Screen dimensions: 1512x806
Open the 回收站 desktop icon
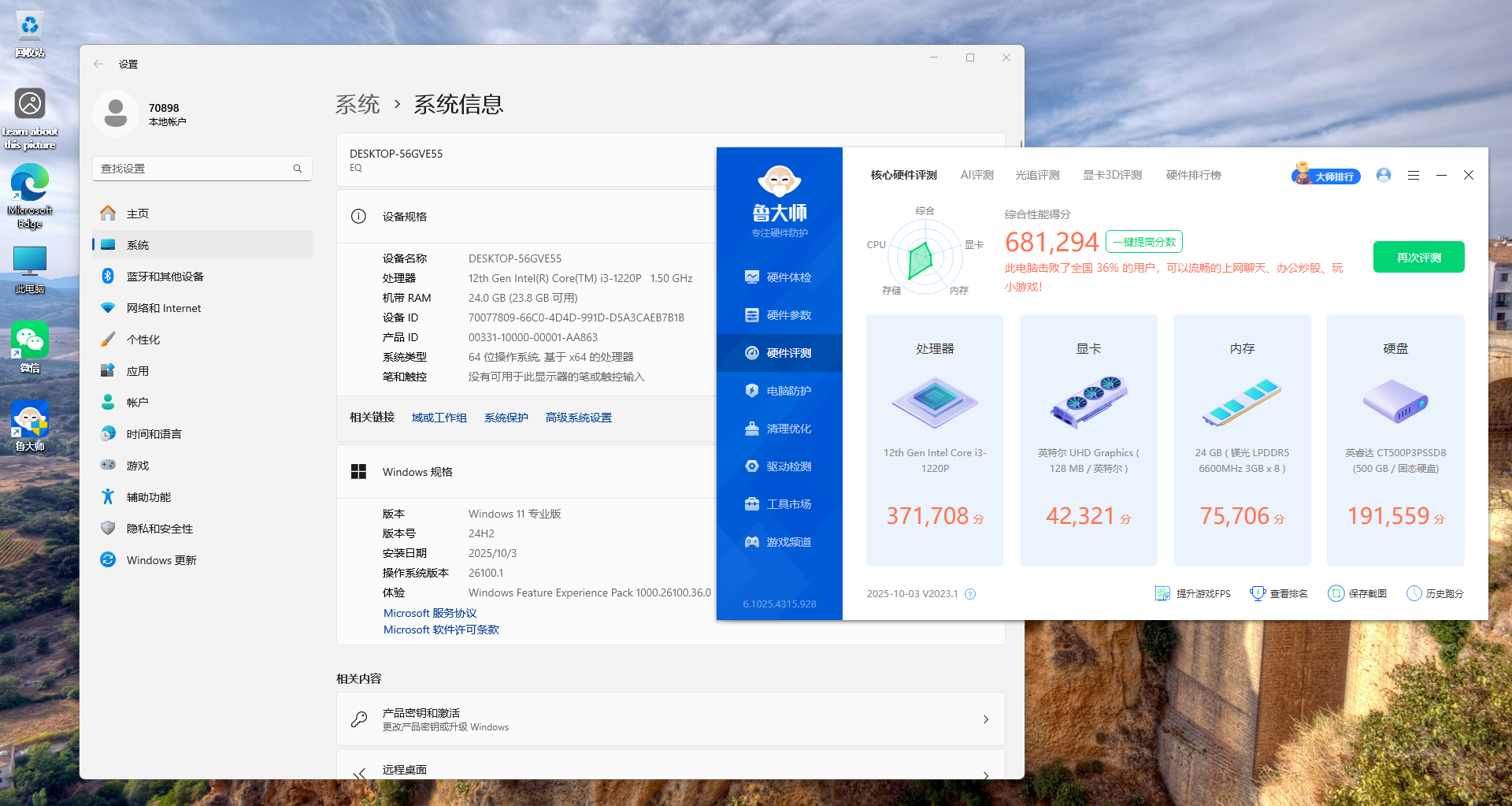click(30, 34)
